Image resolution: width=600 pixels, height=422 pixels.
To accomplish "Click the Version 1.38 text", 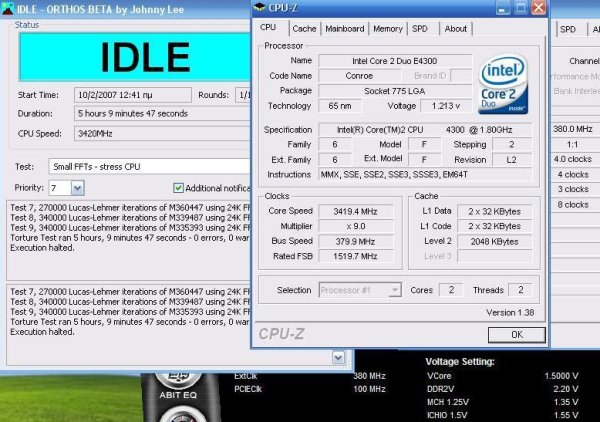I will click(510, 313).
